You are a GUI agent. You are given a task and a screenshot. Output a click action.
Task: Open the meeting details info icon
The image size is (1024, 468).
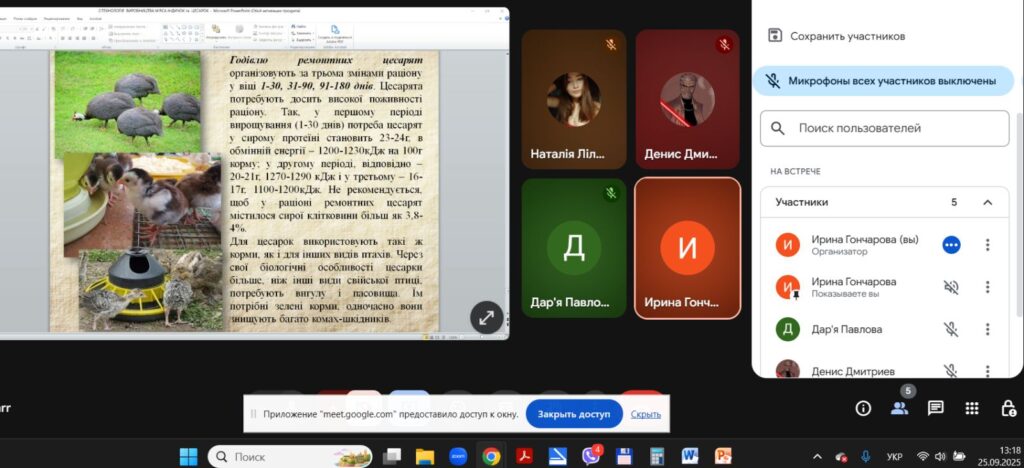tap(863, 408)
